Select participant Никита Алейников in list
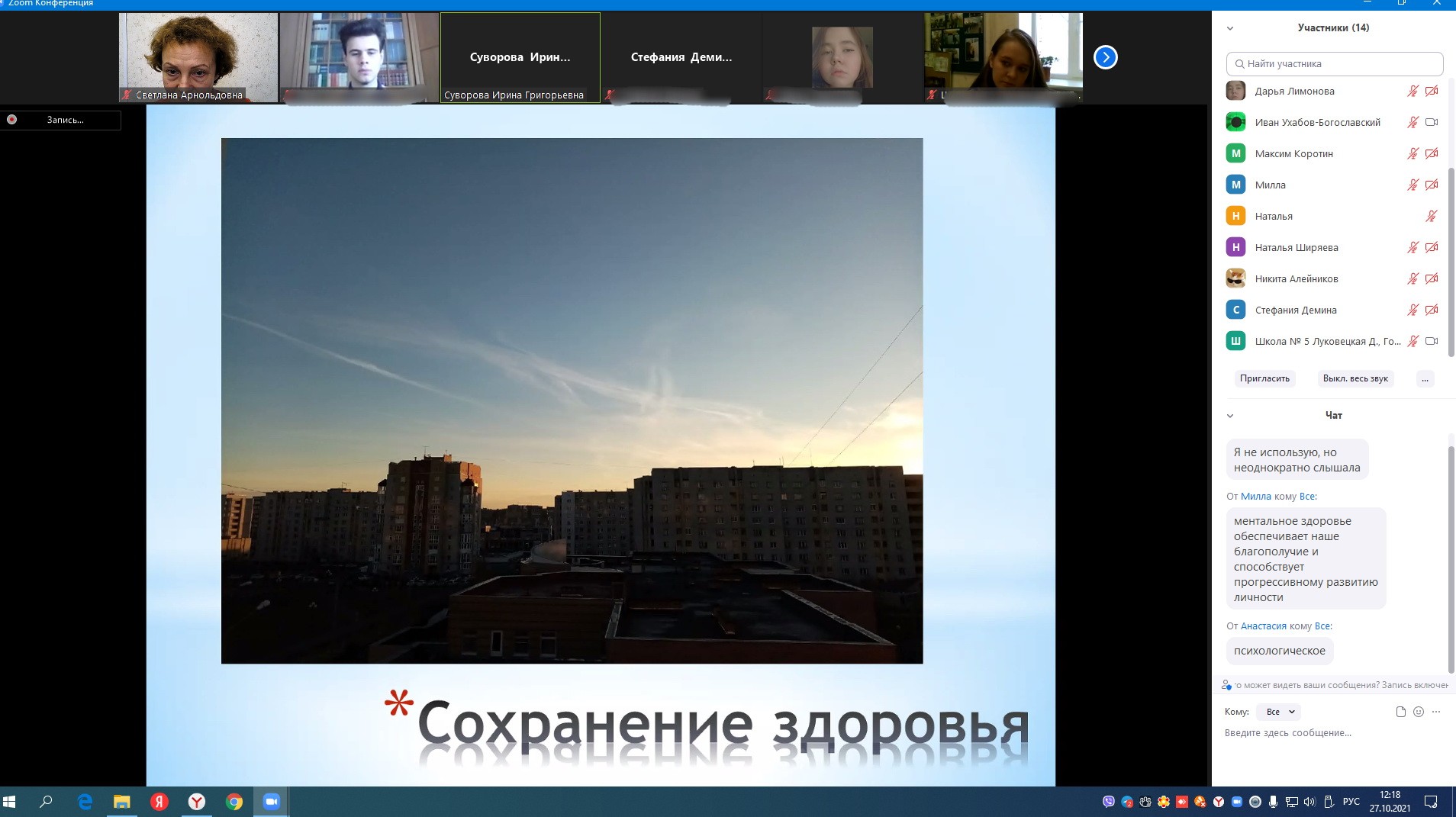The height and width of the screenshot is (817, 1456). tap(1296, 279)
